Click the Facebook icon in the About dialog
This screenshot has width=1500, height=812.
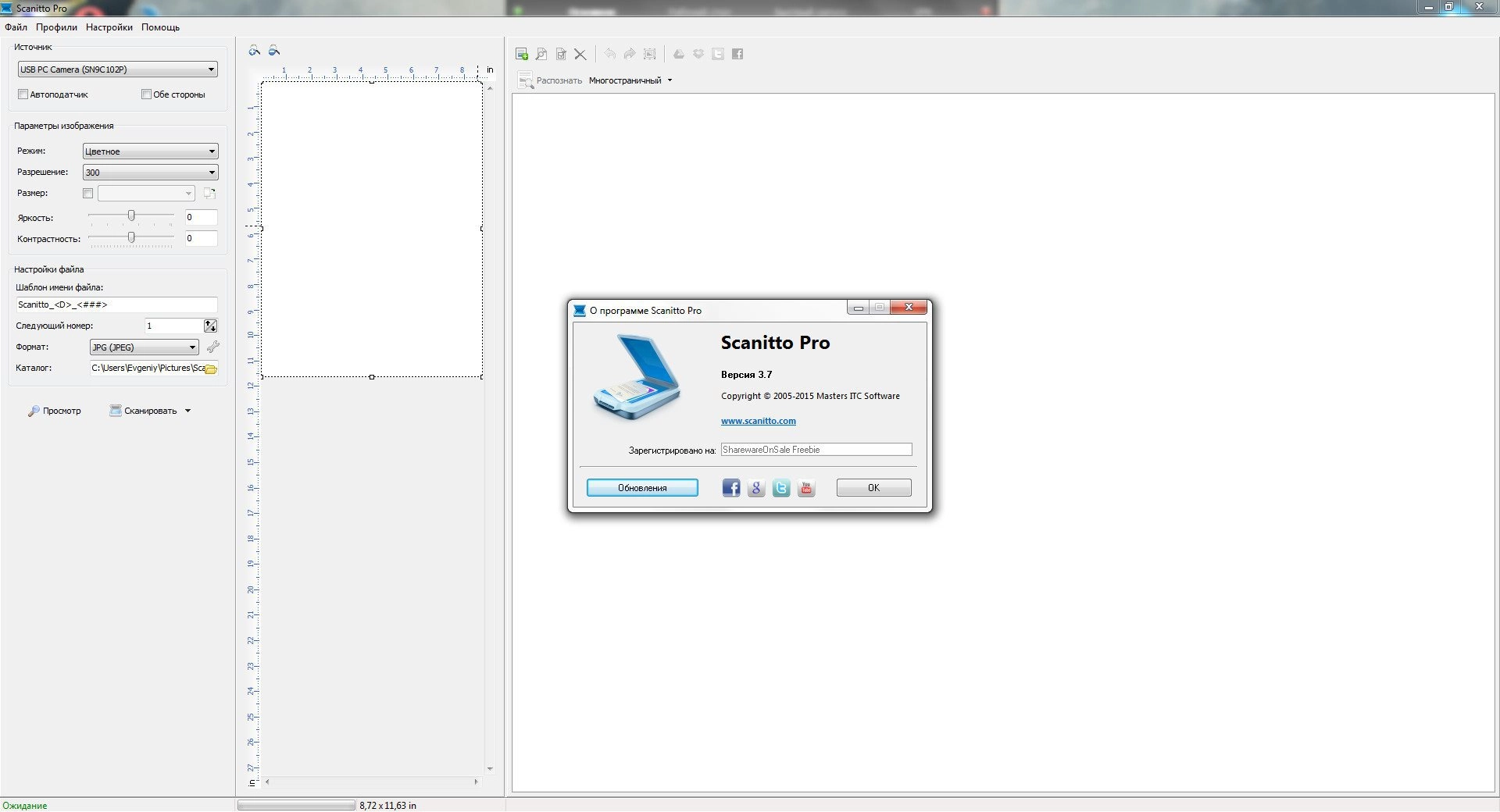pos(731,488)
